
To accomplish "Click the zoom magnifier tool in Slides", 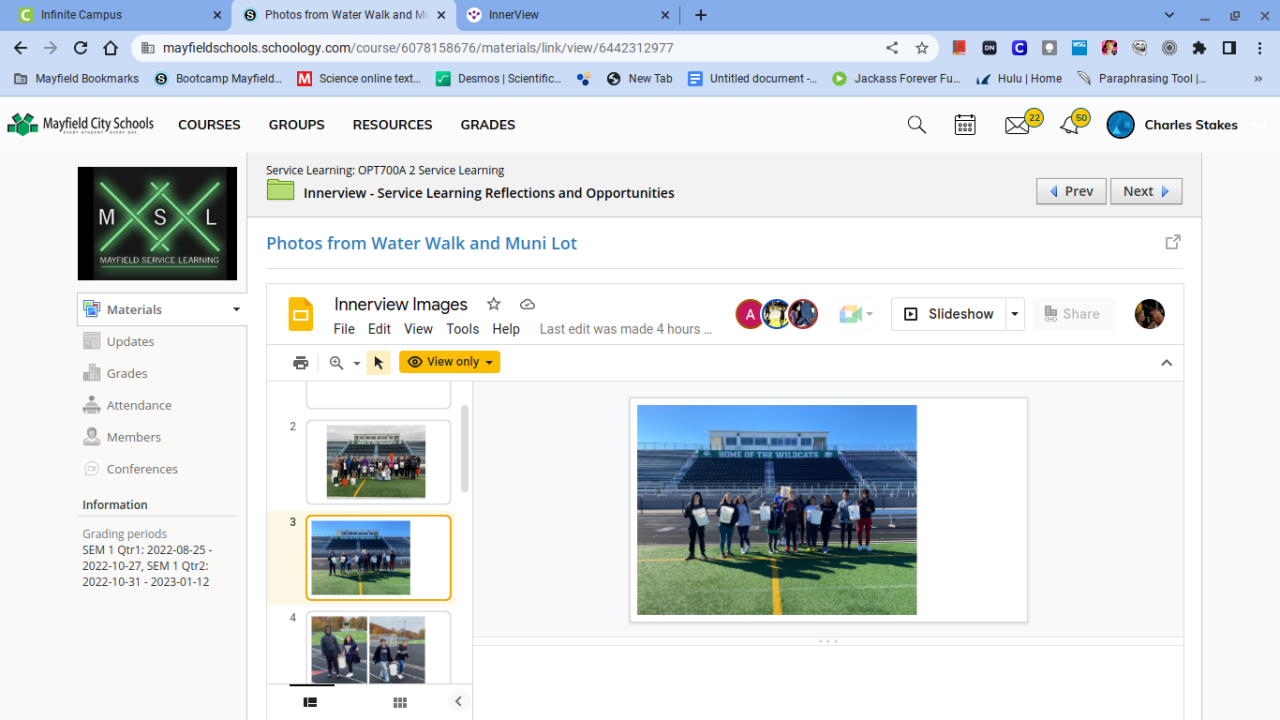I will point(337,363).
